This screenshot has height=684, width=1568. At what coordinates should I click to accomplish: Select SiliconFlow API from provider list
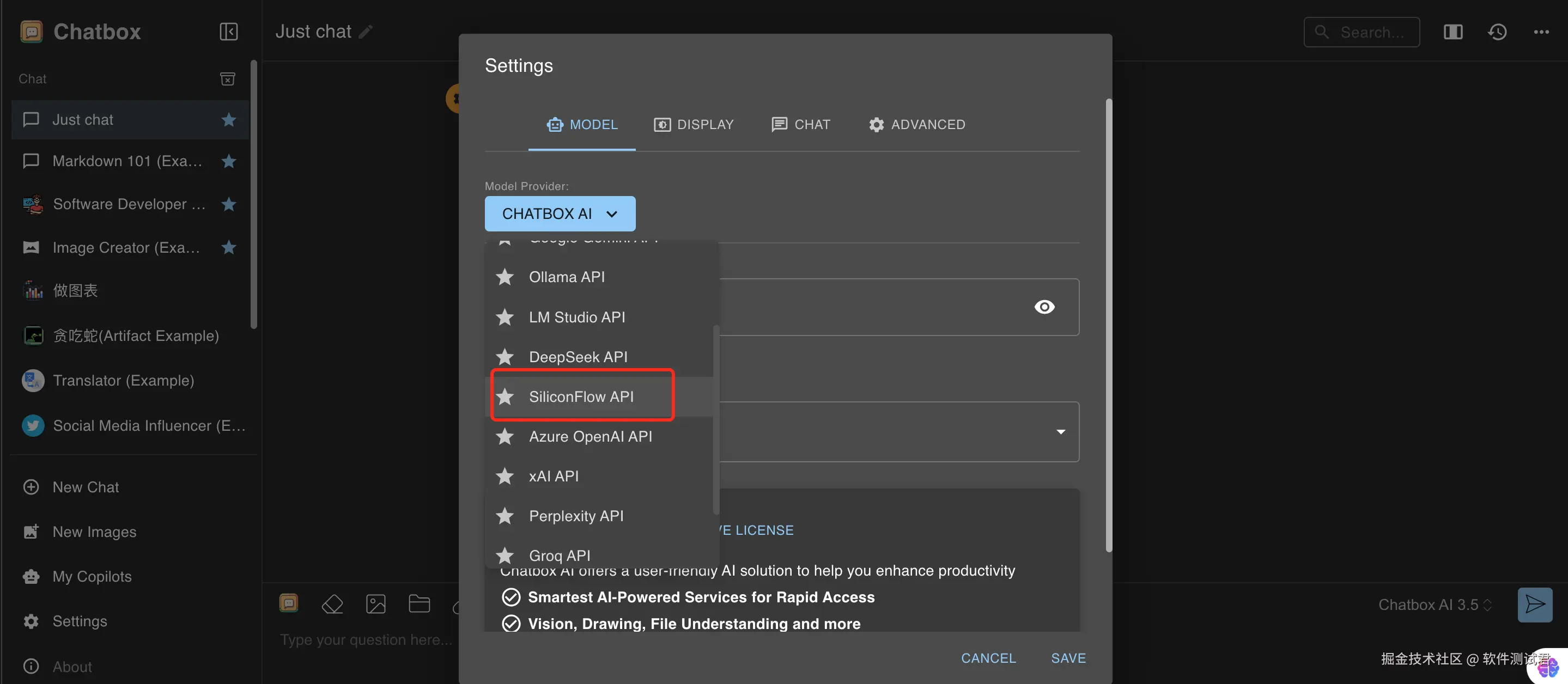click(x=581, y=397)
